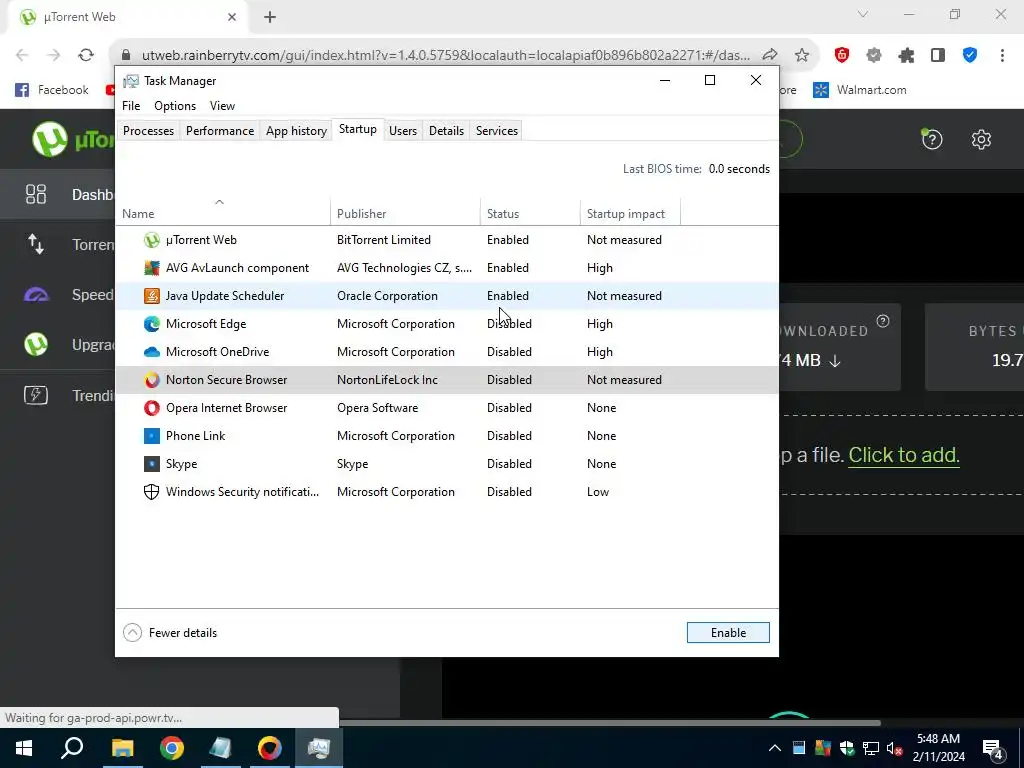Open the File menu in Task Manager
This screenshot has width=1024, height=768.
click(131, 106)
